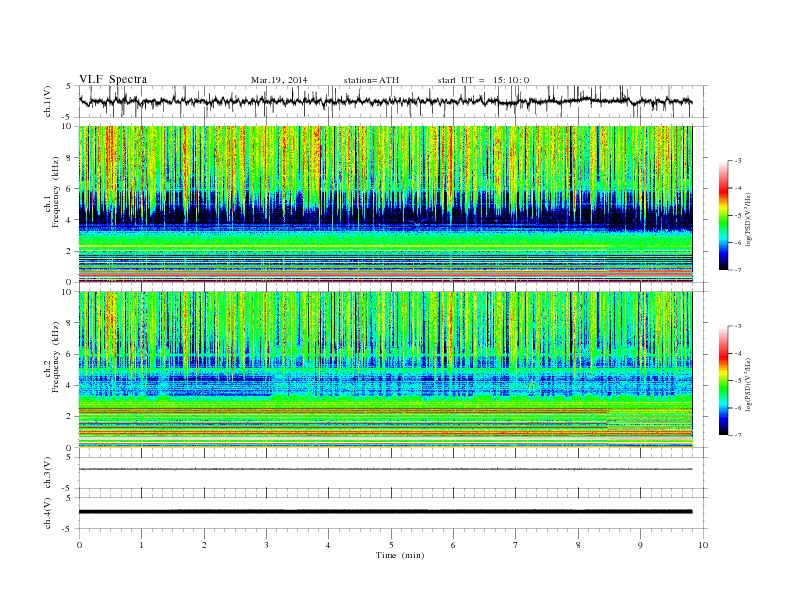This screenshot has width=792, height=612.
Task: Click the "4" kHz tick of ch.2 spectrogram
Action: coord(70,385)
